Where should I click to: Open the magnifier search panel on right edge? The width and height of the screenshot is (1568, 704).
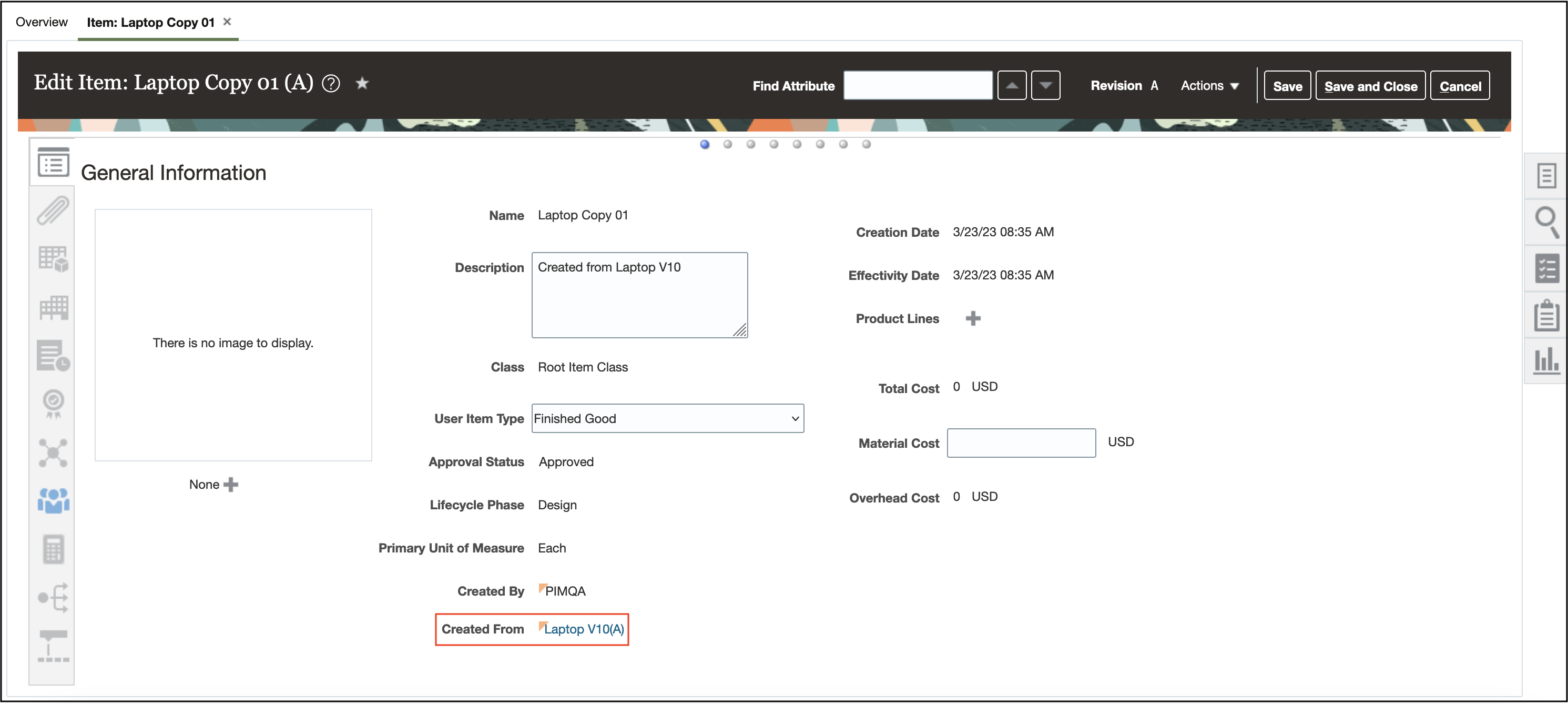[x=1546, y=223]
